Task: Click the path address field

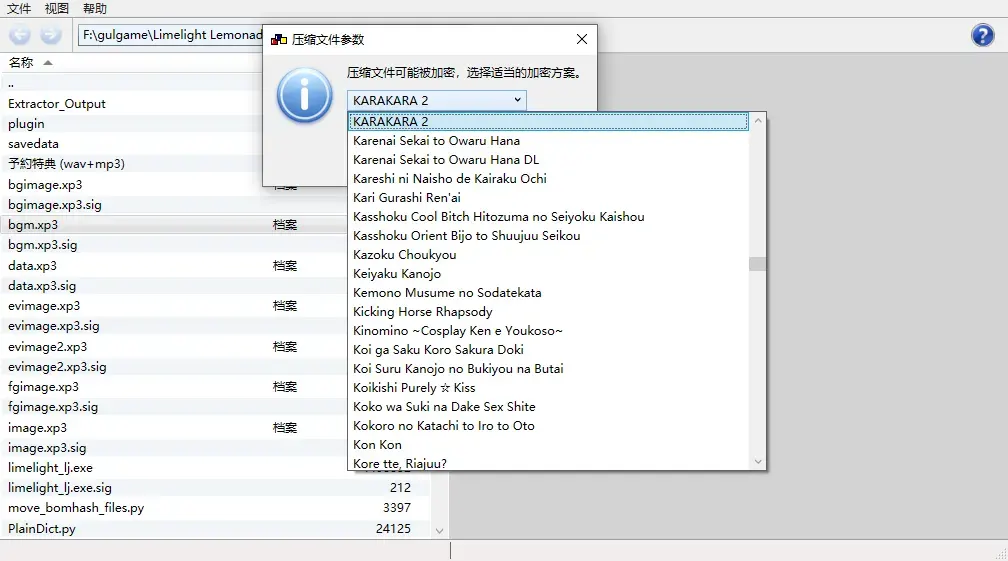Action: (171, 35)
